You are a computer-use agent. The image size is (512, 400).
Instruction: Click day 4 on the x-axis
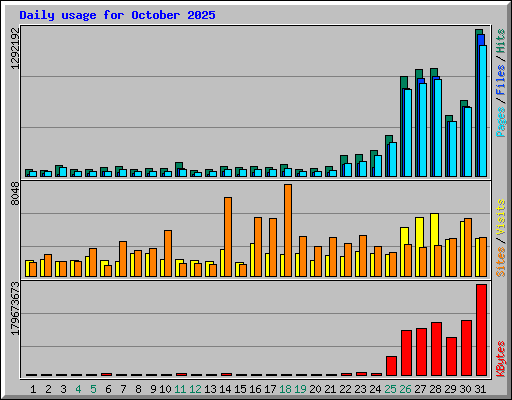tap(78, 389)
